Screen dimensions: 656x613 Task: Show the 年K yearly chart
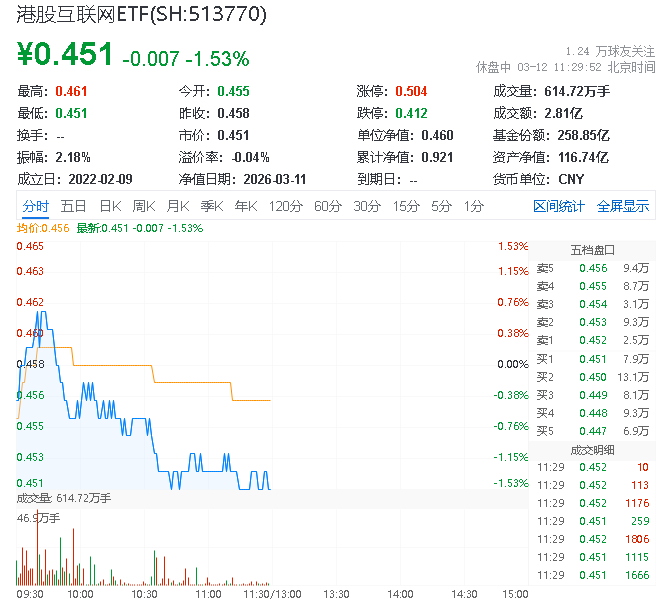[246, 206]
